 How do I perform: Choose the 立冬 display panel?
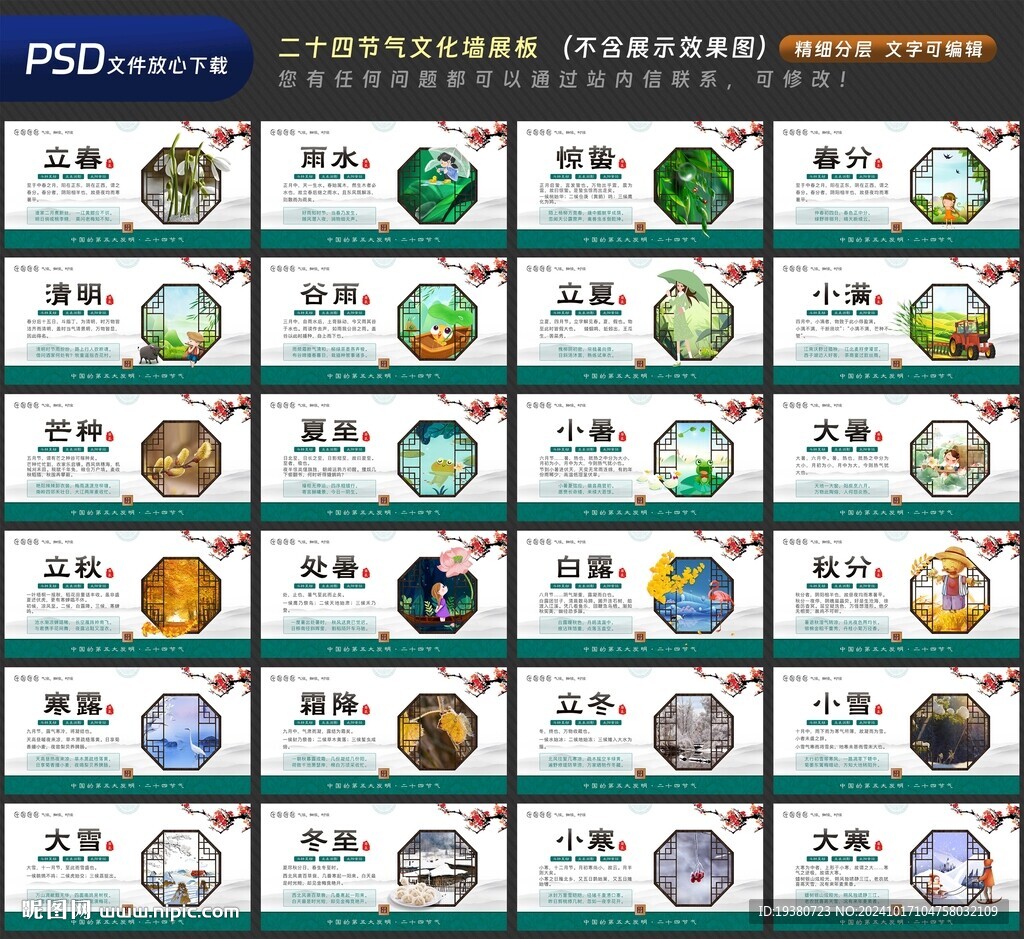(x=640, y=730)
